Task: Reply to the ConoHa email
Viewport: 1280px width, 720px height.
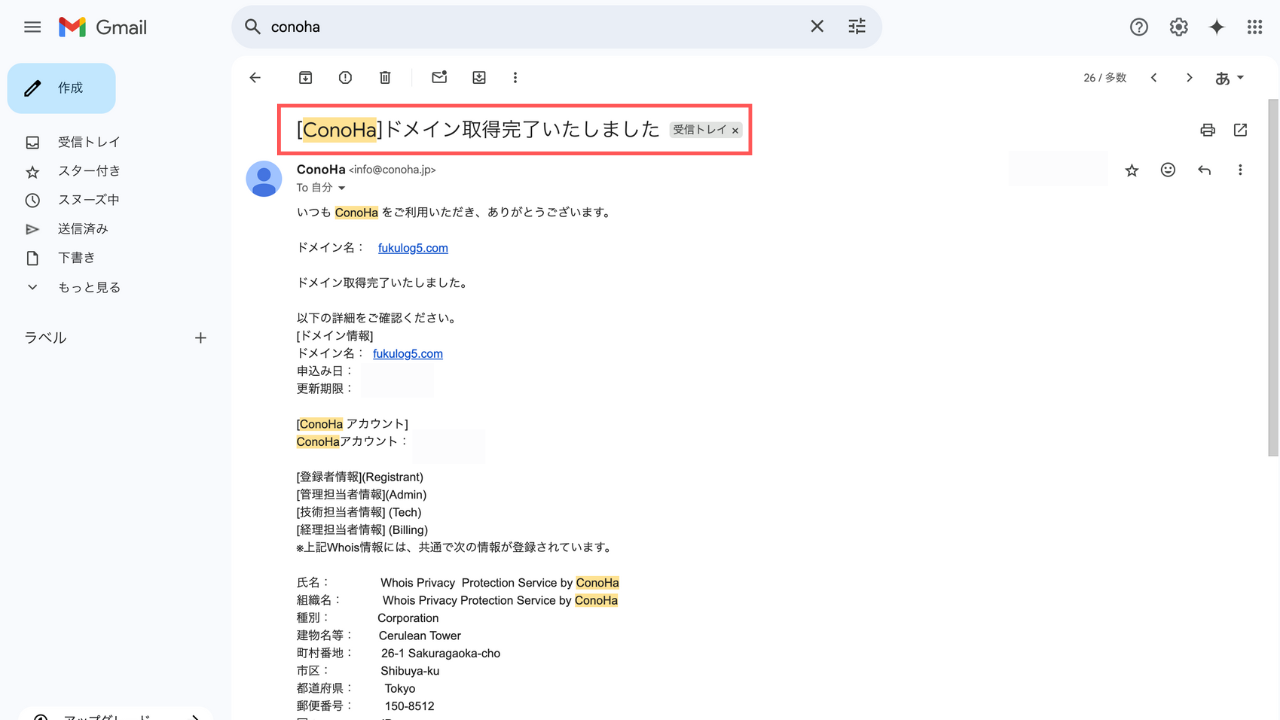Action: coord(1204,170)
